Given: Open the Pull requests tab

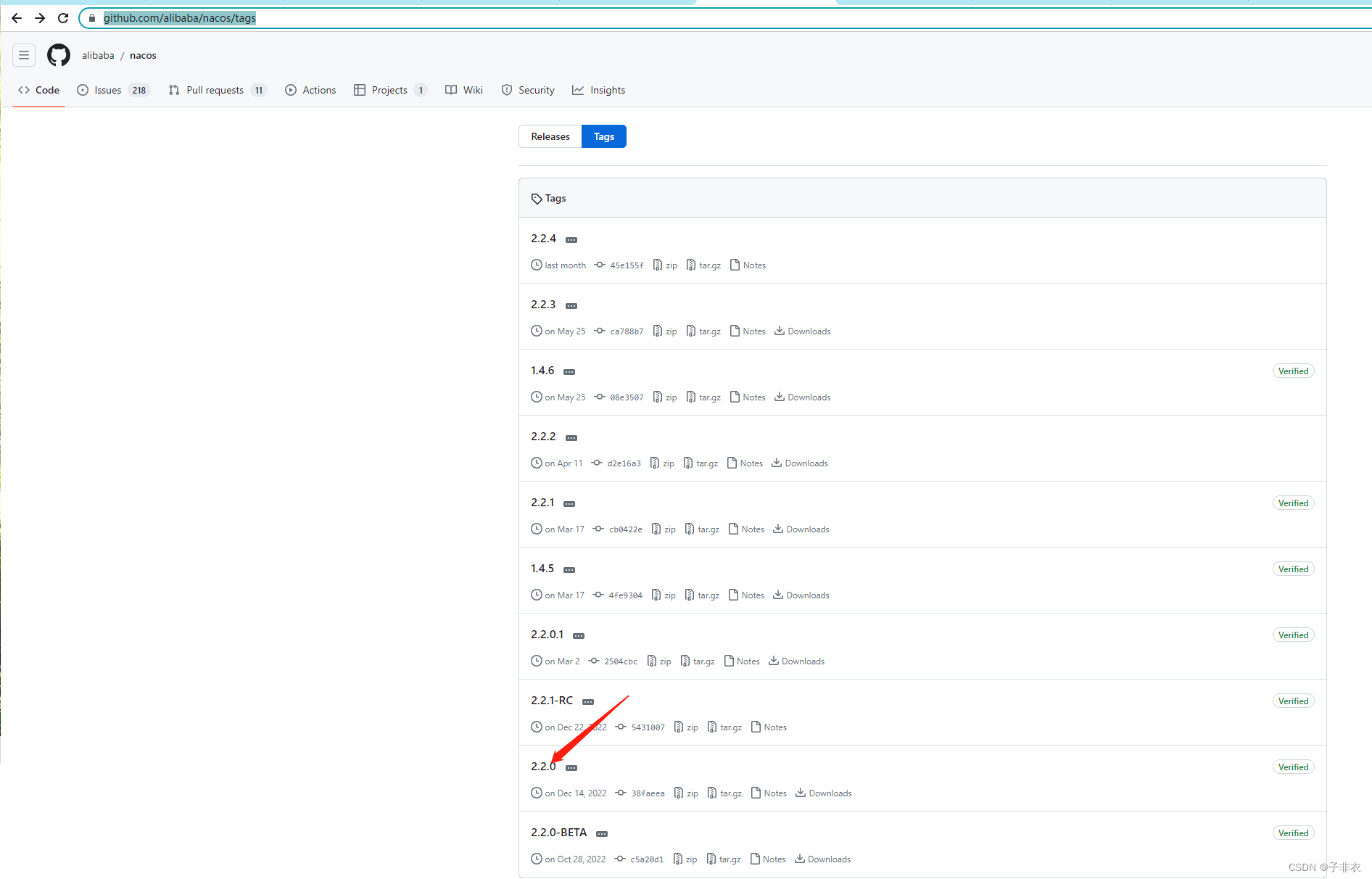Looking at the screenshot, I should [218, 90].
